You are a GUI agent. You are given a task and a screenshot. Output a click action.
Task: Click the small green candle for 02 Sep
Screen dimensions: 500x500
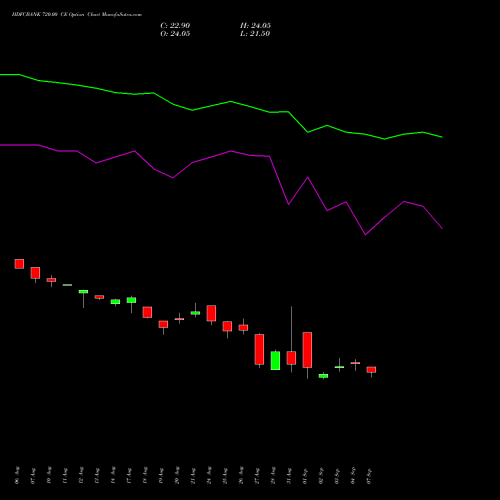(323, 376)
